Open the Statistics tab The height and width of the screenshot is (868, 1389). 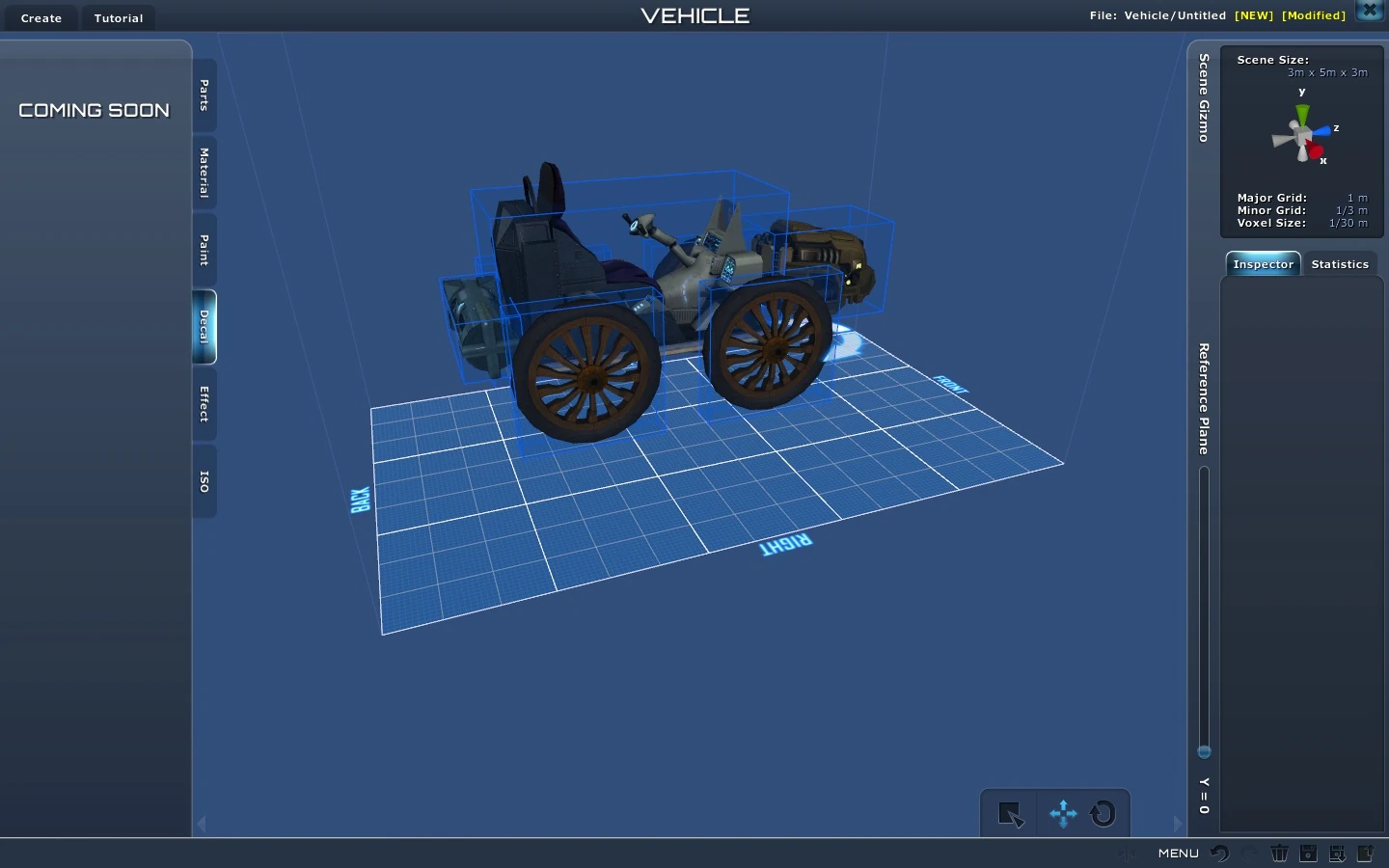tap(1340, 264)
